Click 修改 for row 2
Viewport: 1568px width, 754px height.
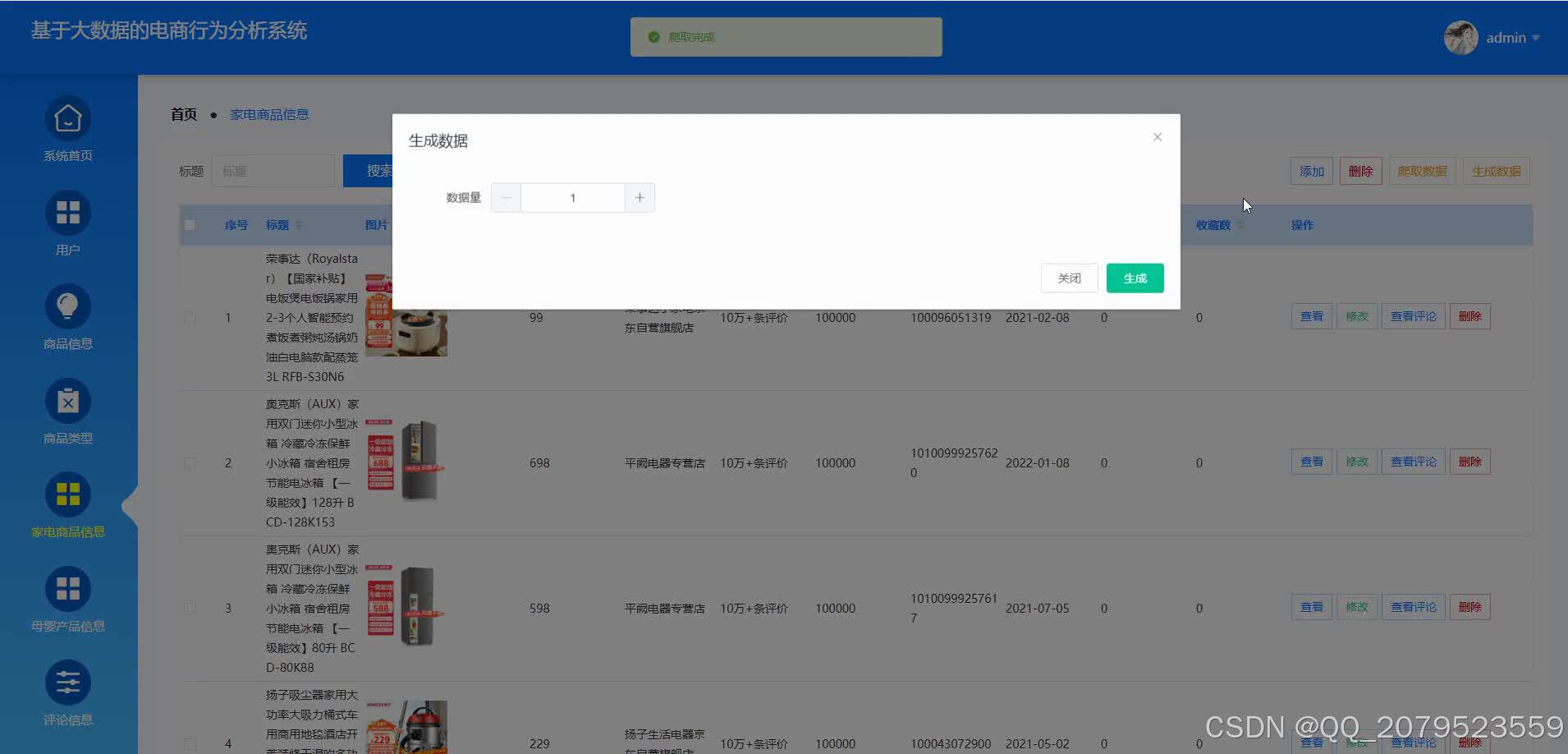1357,462
